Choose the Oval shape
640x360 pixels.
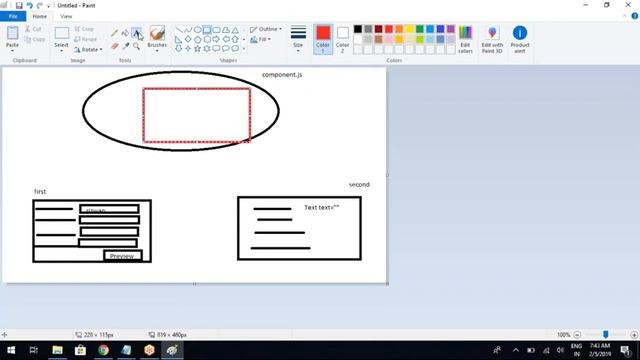click(x=197, y=30)
